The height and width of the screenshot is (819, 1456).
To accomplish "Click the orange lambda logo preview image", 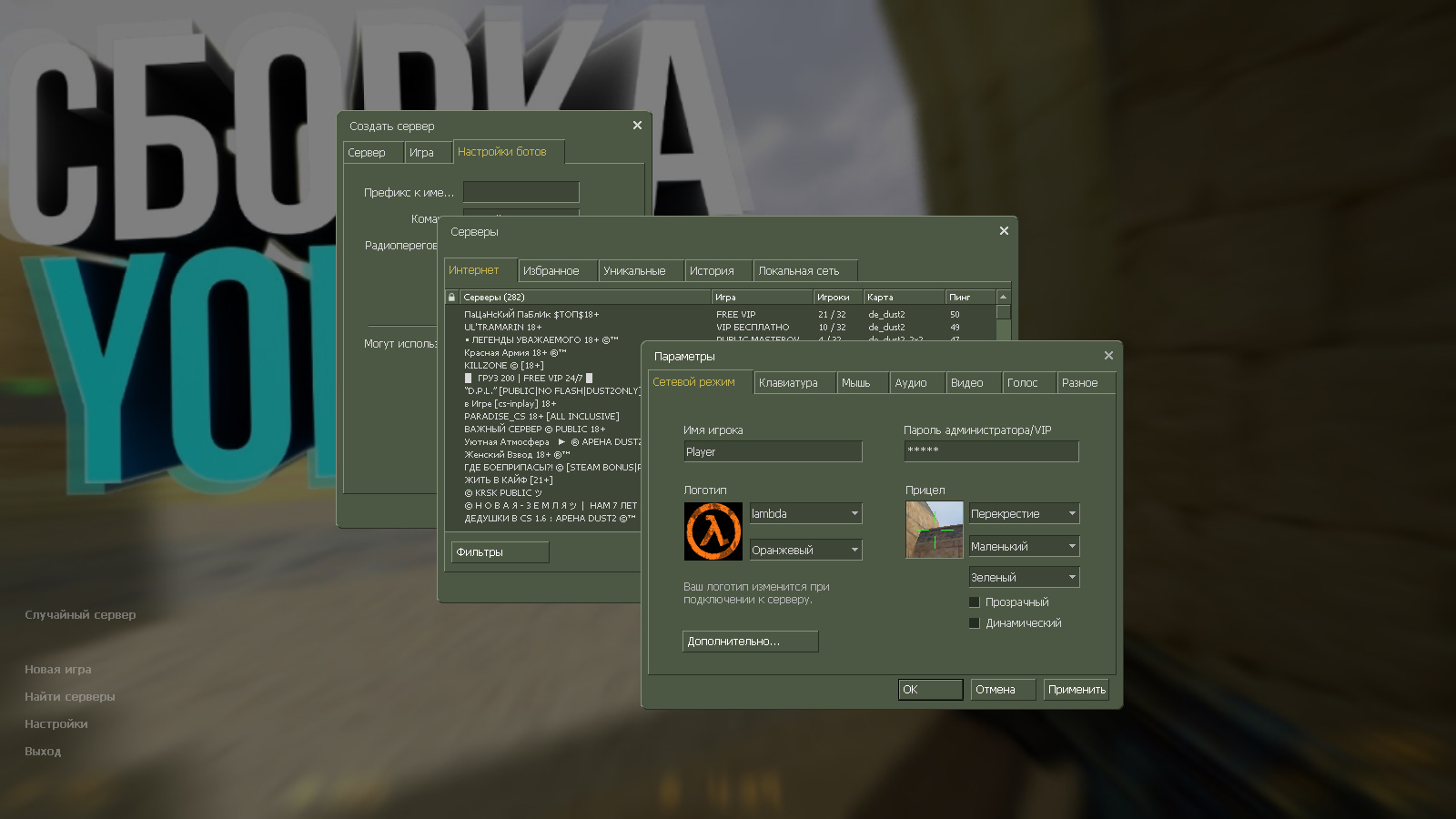I will pyautogui.click(x=713, y=531).
